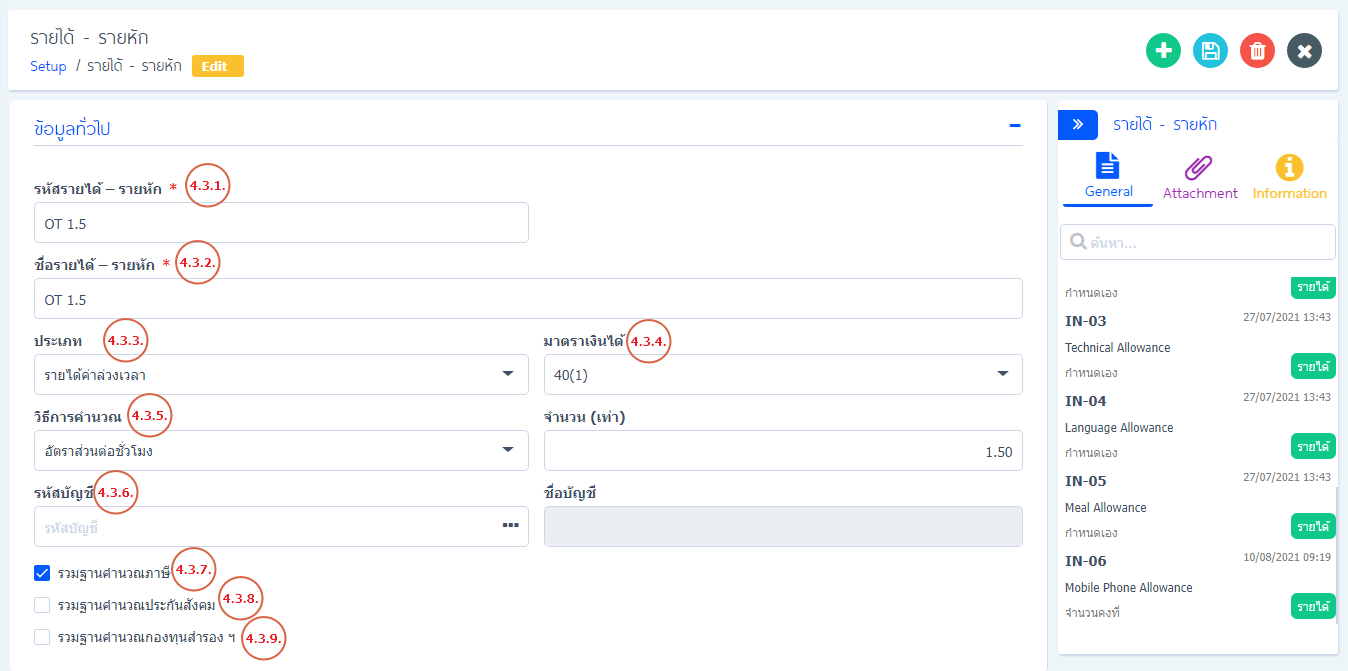1348x671 pixels.
Task: Click the จำนวน (เท่า) input field
Action: coord(782,451)
